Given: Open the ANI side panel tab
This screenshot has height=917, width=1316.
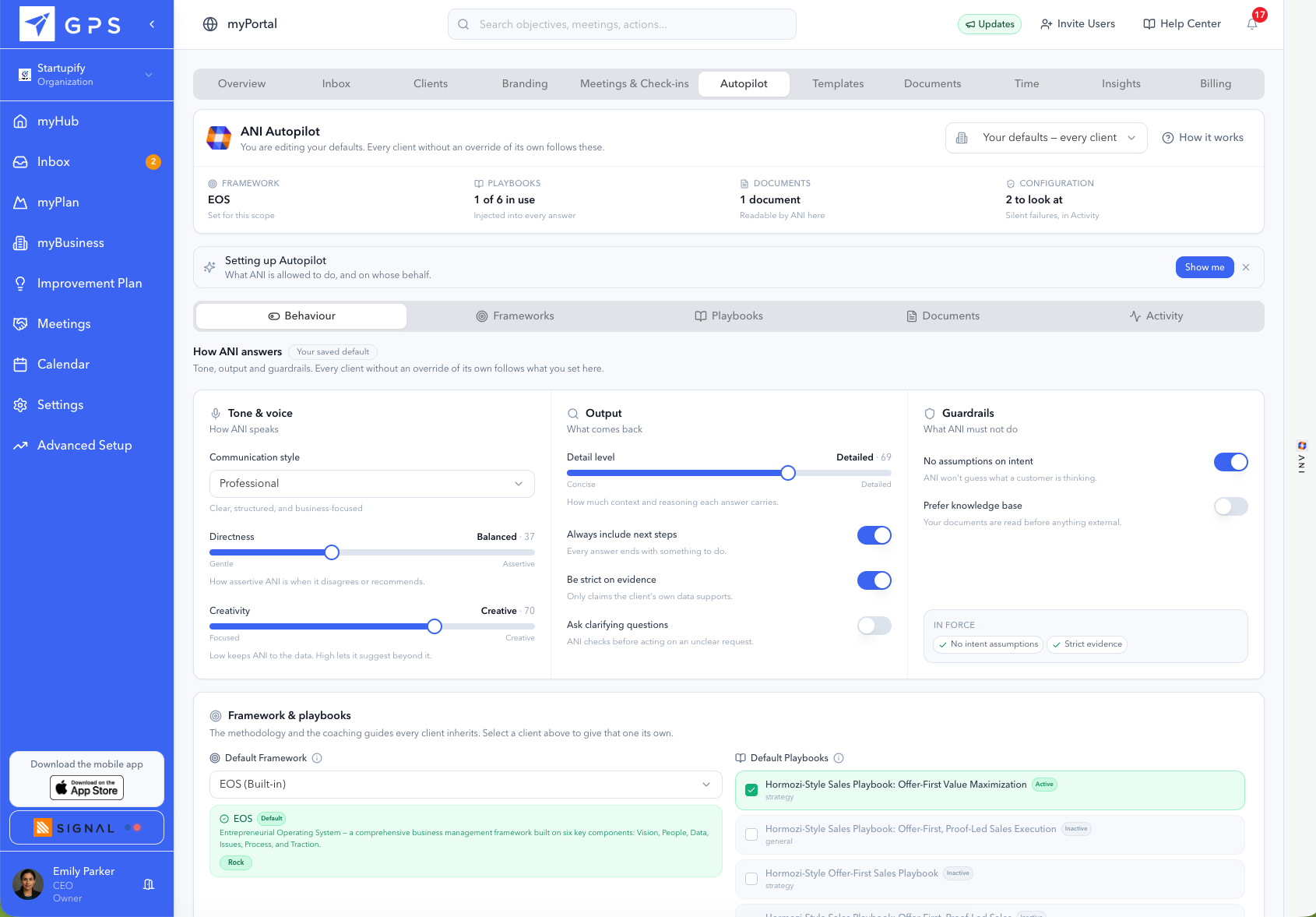Looking at the screenshot, I should click(1301, 457).
